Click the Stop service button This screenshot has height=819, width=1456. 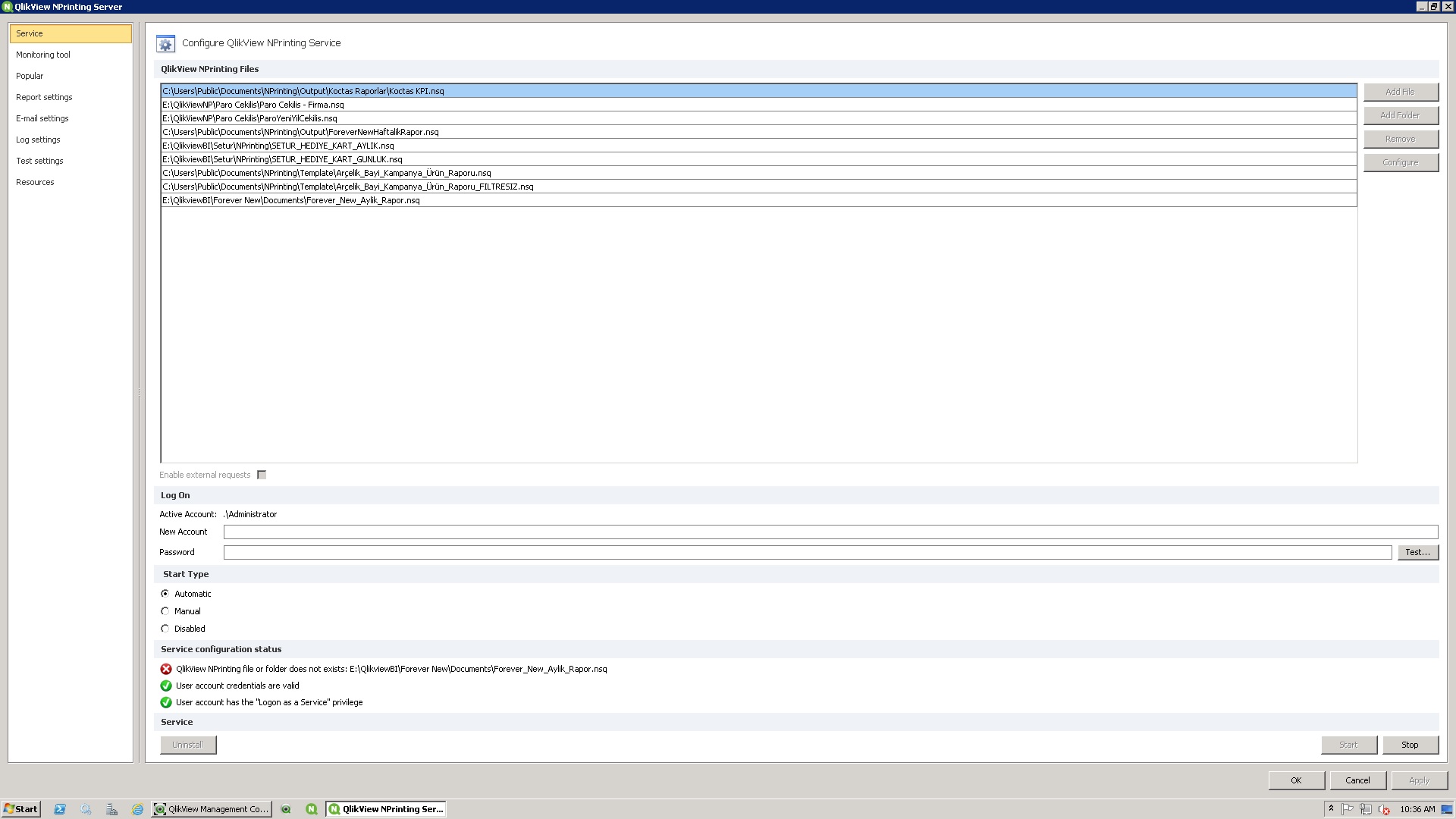pyautogui.click(x=1410, y=744)
